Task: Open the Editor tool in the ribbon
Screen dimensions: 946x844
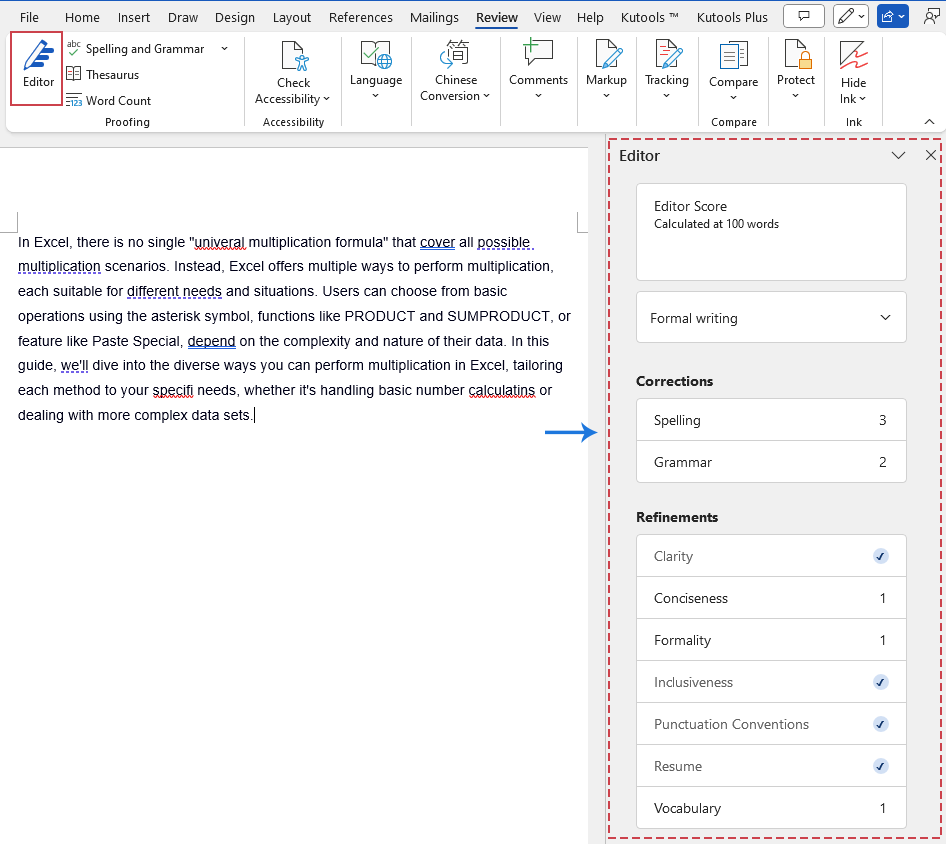Action: 37,67
